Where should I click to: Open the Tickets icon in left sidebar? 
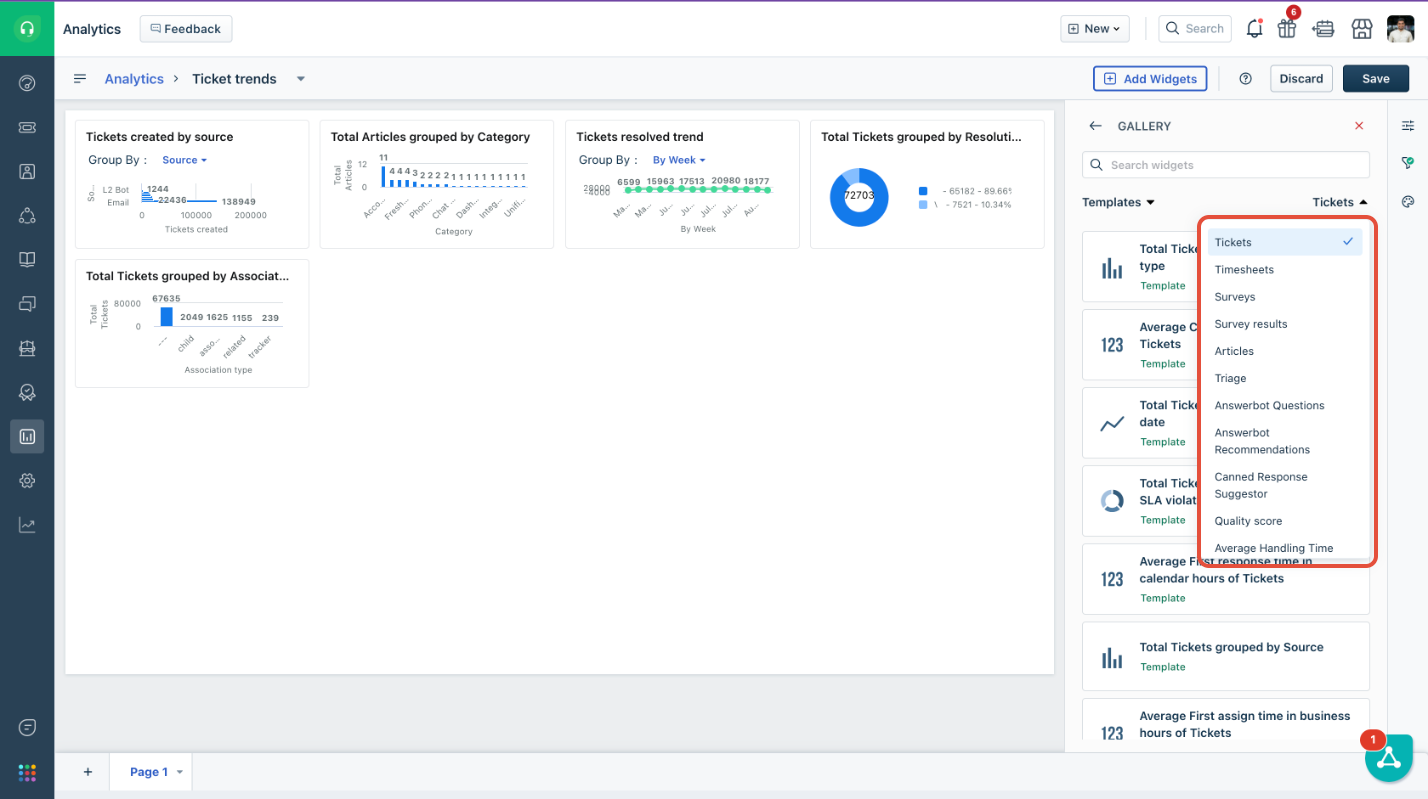pyautogui.click(x=27, y=127)
